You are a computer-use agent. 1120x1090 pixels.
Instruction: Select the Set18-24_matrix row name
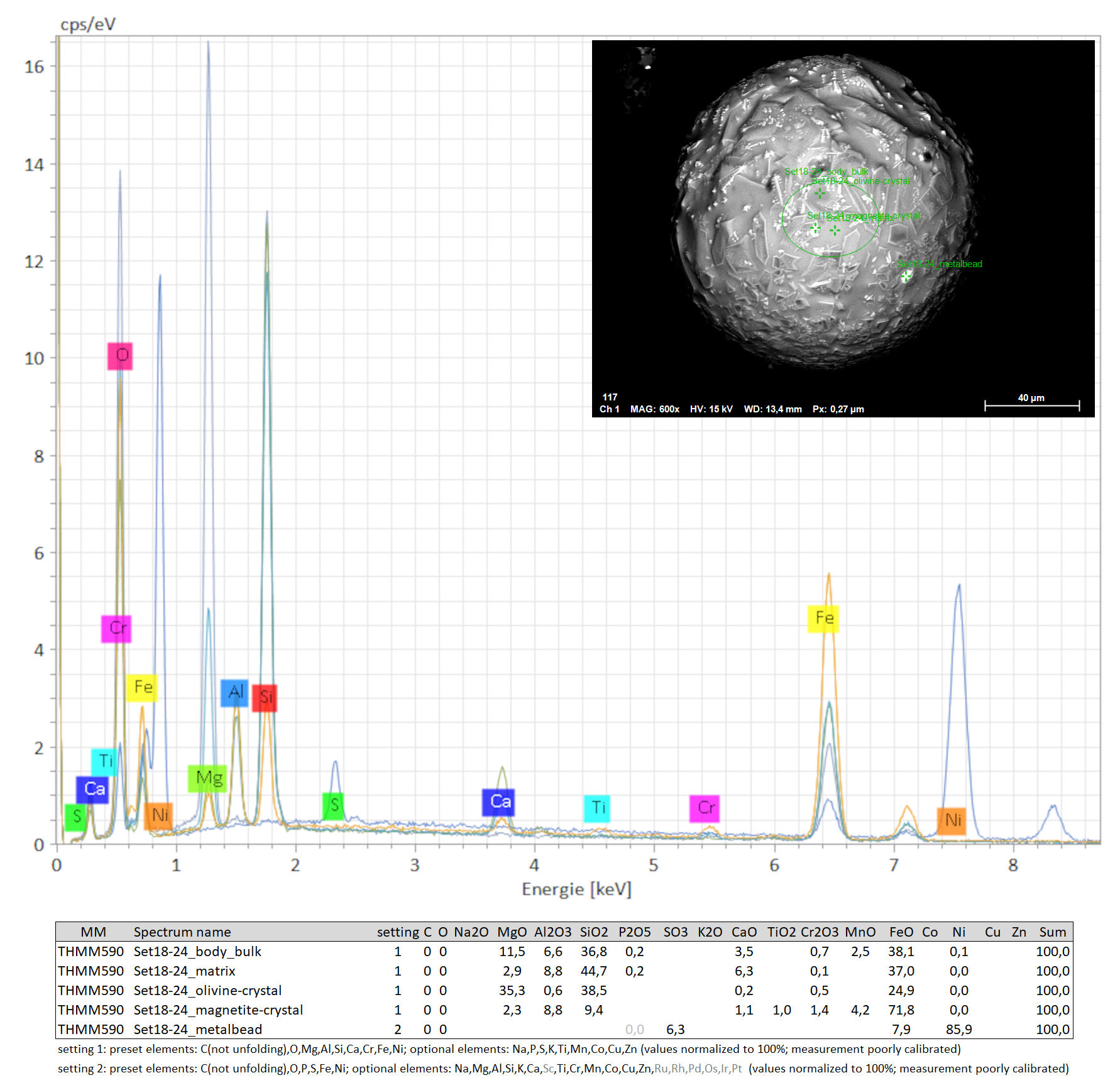click(x=184, y=971)
